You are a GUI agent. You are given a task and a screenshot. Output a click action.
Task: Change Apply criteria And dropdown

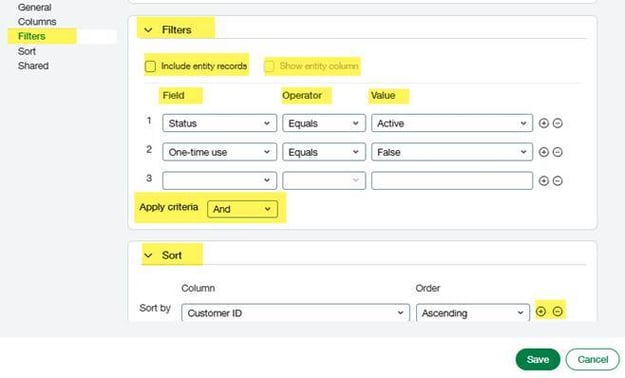242,209
